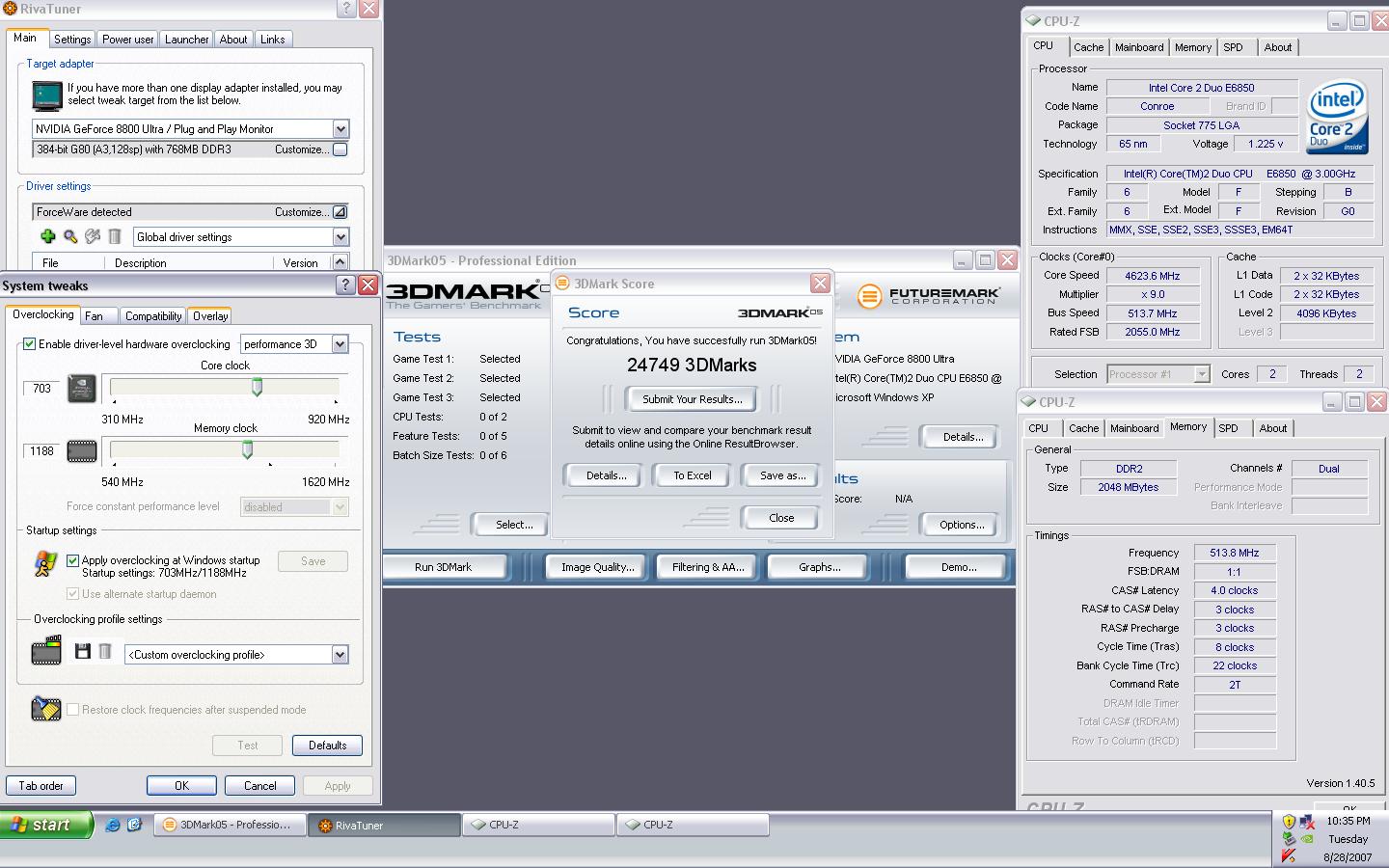
Task: Toggle Enable driver-level hardware overclocking checkbox
Action: coord(29,344)
